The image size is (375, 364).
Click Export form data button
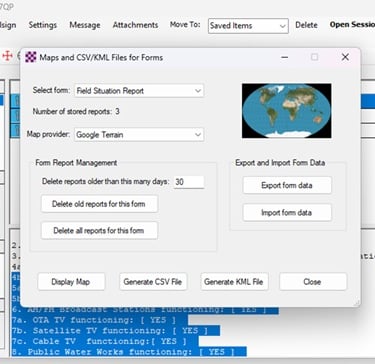click(287, 185)
